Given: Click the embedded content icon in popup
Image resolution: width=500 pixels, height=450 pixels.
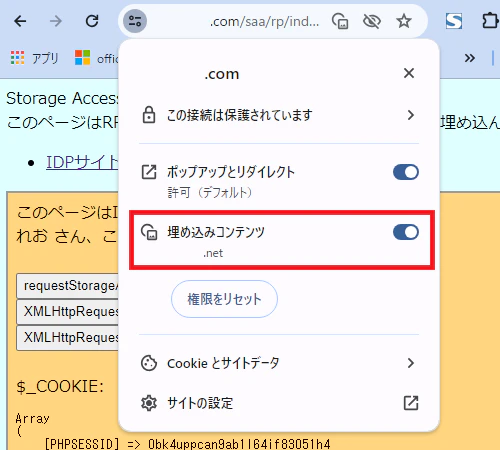Looking at the screenshot, I should tap(149, 232).
